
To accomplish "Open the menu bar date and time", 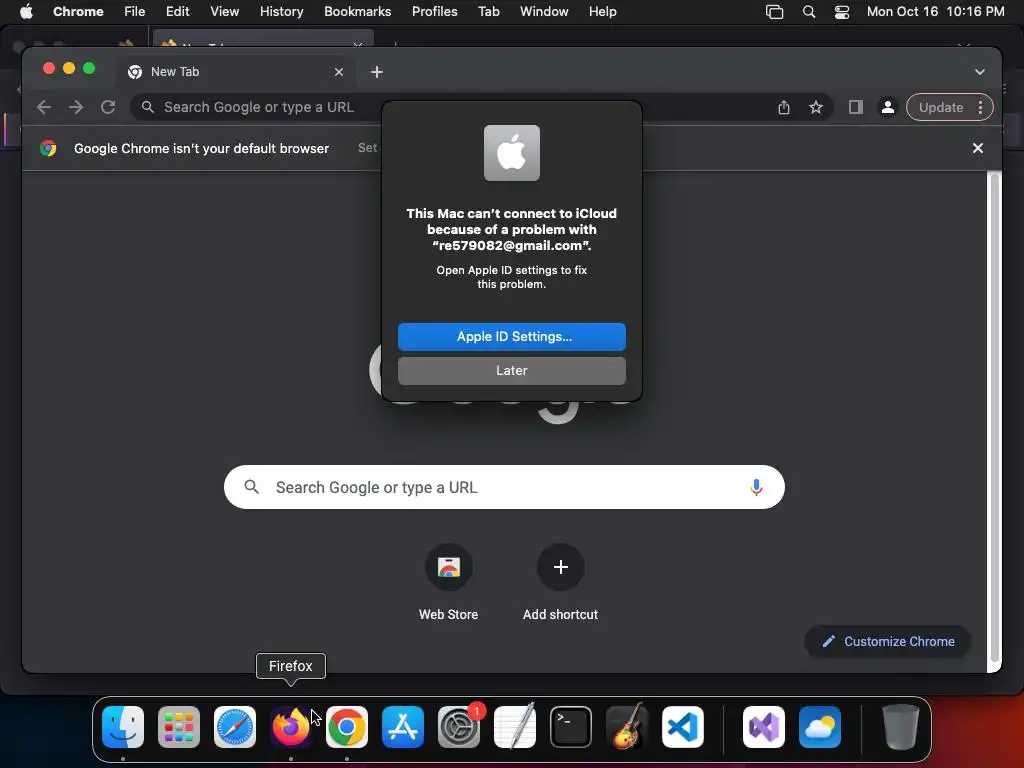I will (935, 12).
